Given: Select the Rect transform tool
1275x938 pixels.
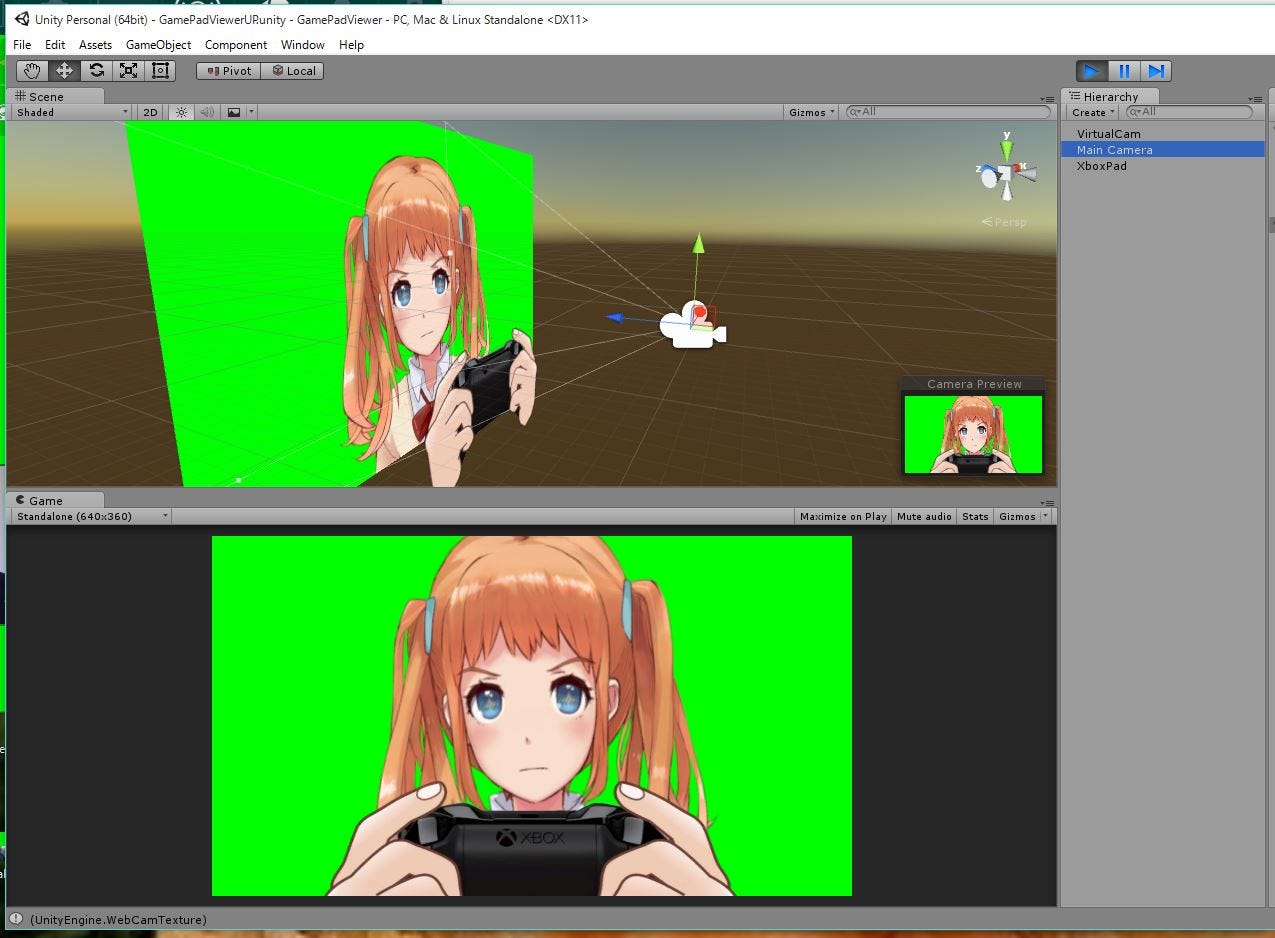Looking at the screenshot, I should (160, 71).
